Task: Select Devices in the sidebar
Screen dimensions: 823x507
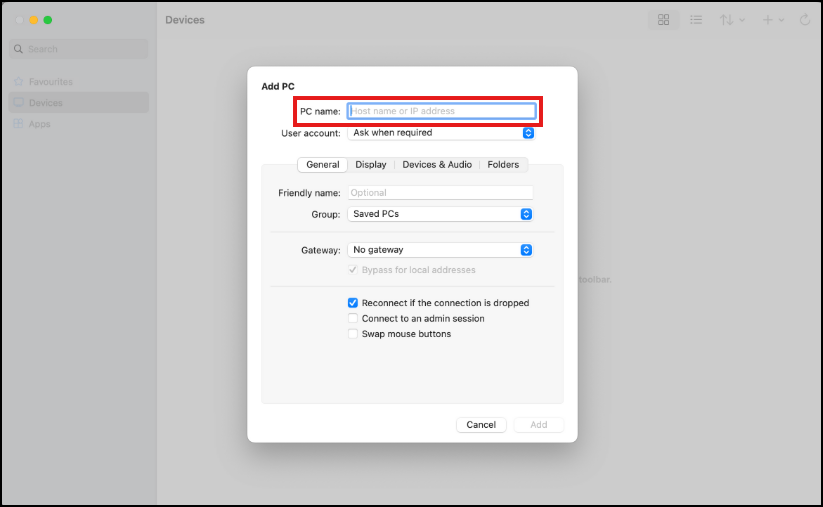Action: point(46,103)
